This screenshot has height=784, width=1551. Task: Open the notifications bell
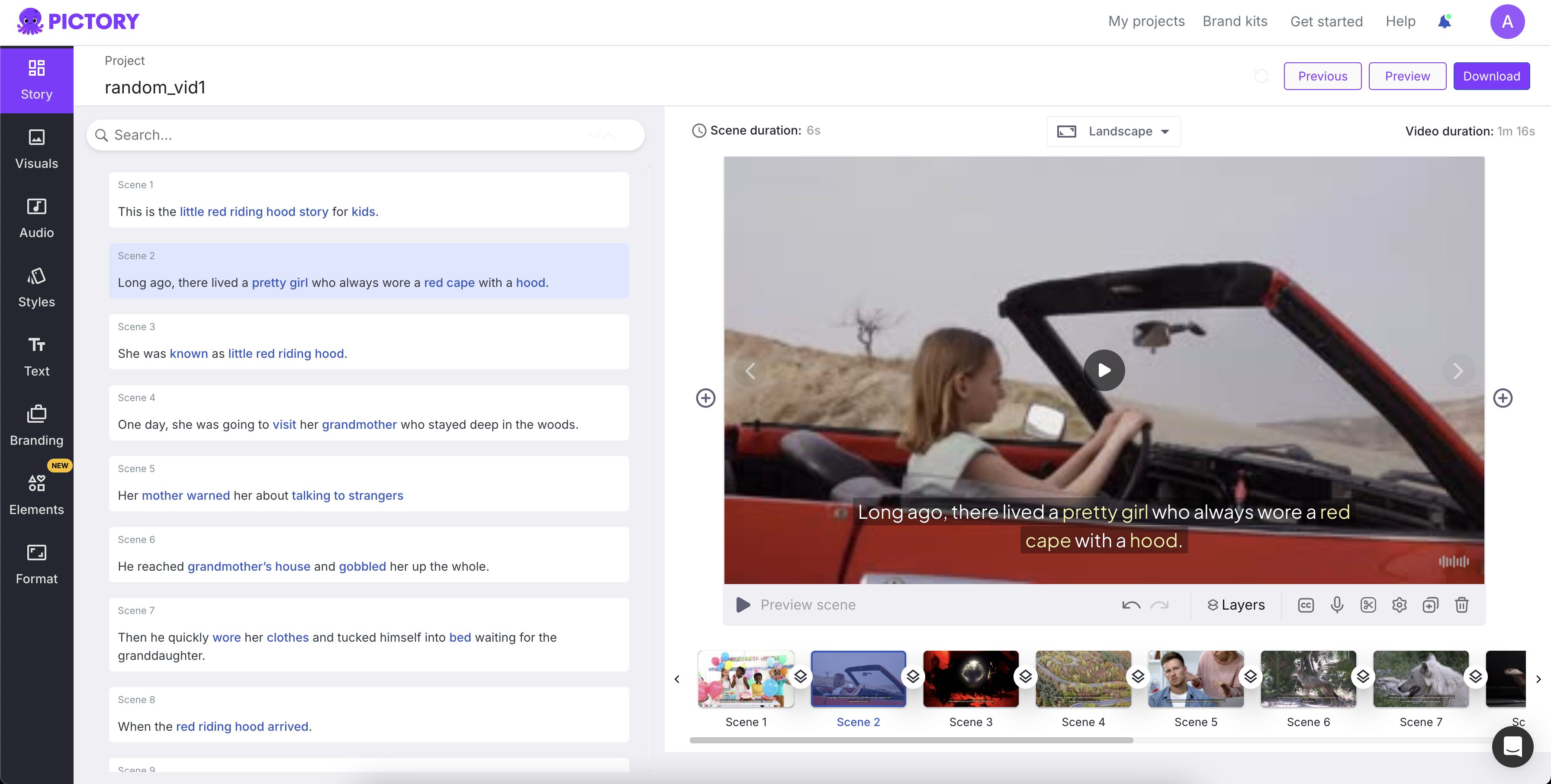tap(1445, 22)
